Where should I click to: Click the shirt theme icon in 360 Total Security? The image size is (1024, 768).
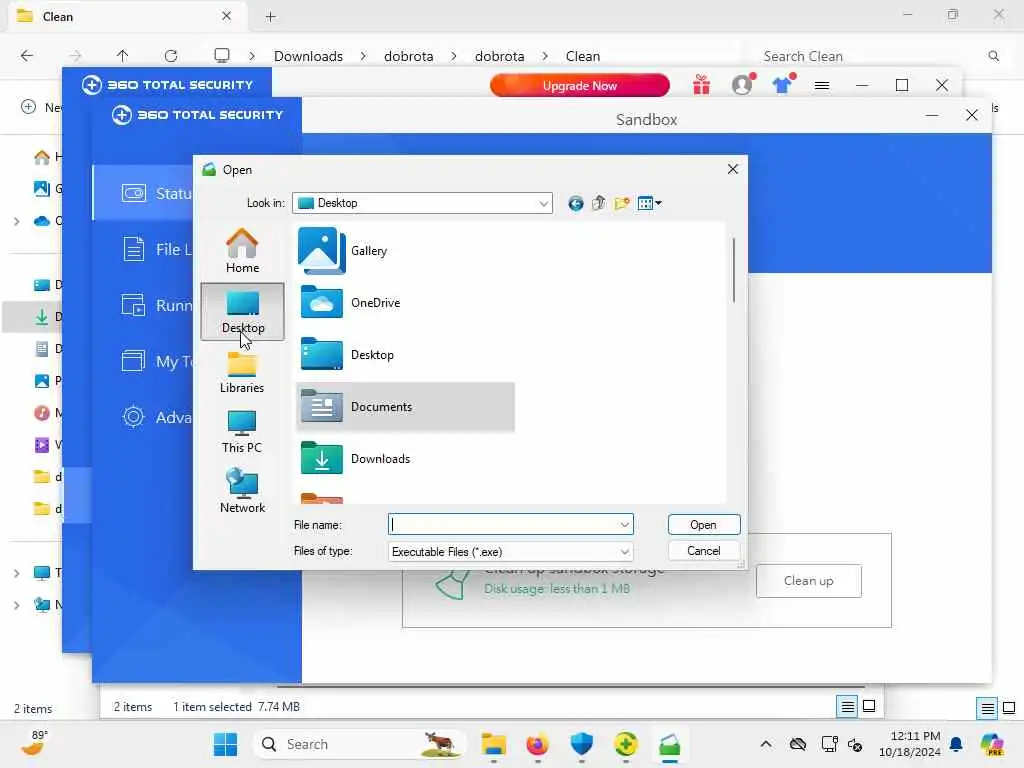point(782,85)
